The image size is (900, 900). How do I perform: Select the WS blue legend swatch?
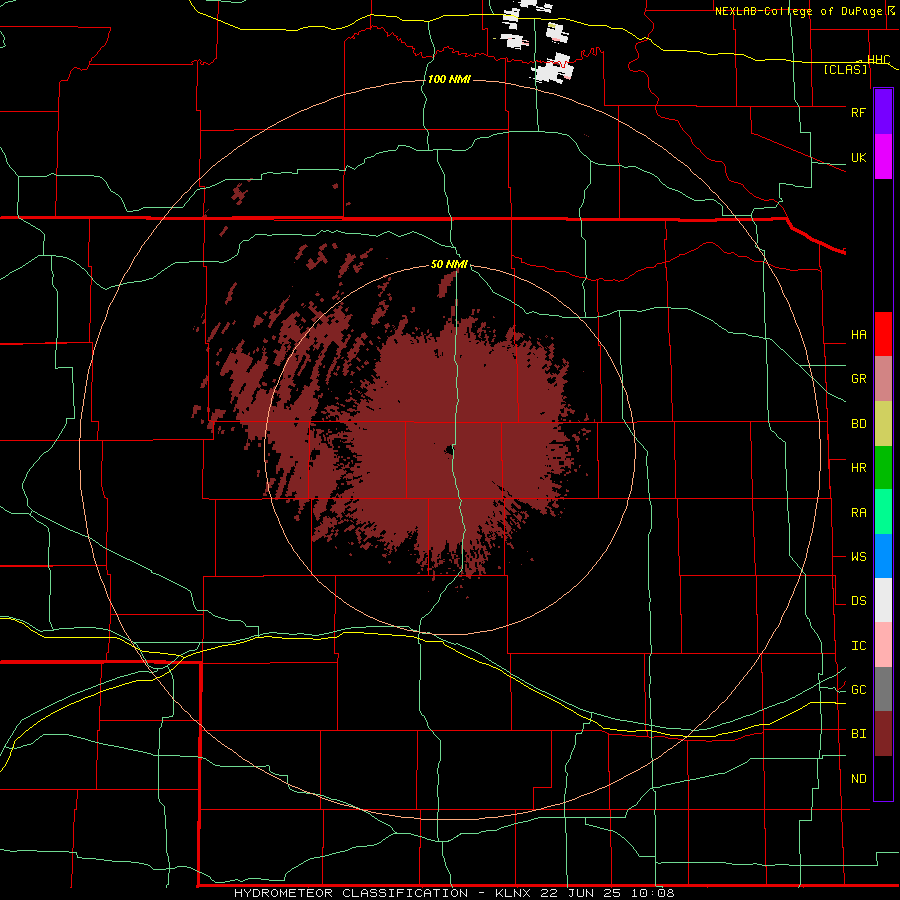(883, 556)
